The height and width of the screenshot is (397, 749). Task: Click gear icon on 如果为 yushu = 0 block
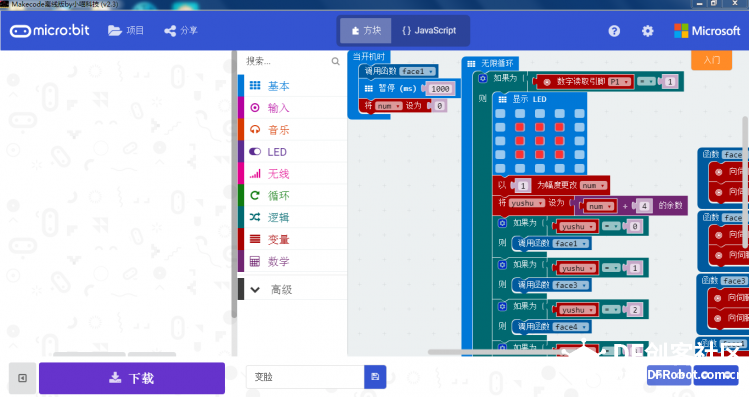(503, 223)
